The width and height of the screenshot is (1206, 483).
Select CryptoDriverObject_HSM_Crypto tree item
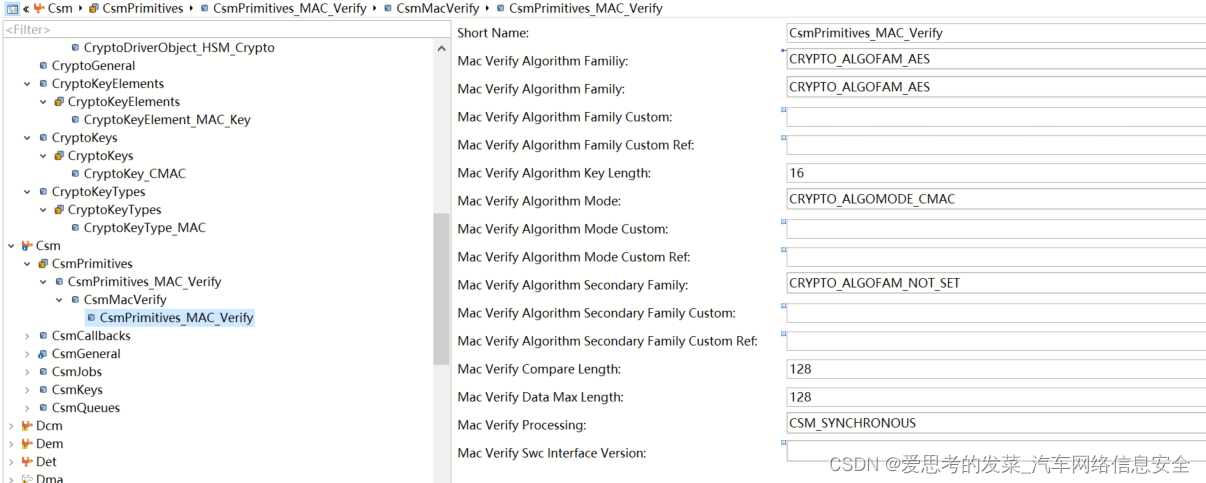178,48
